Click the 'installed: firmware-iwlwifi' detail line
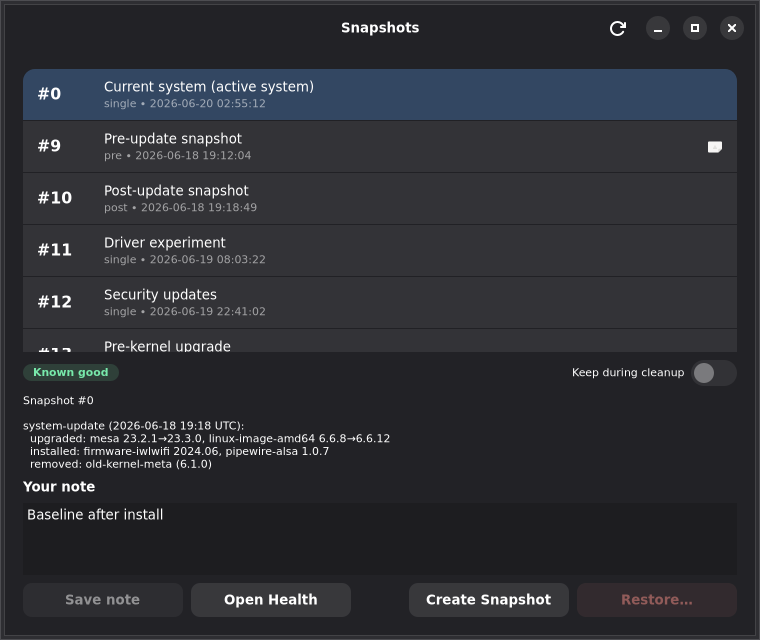The width and height of the screenshot is (760, 640). point(179,451)
